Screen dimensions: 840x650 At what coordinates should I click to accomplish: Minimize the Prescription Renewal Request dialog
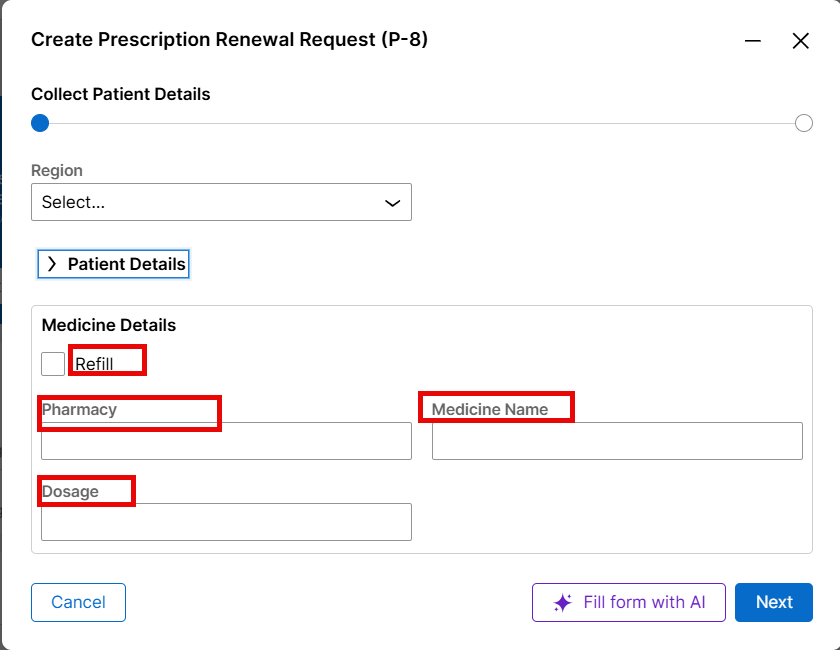pyautogui.click(x=752, y=41)
